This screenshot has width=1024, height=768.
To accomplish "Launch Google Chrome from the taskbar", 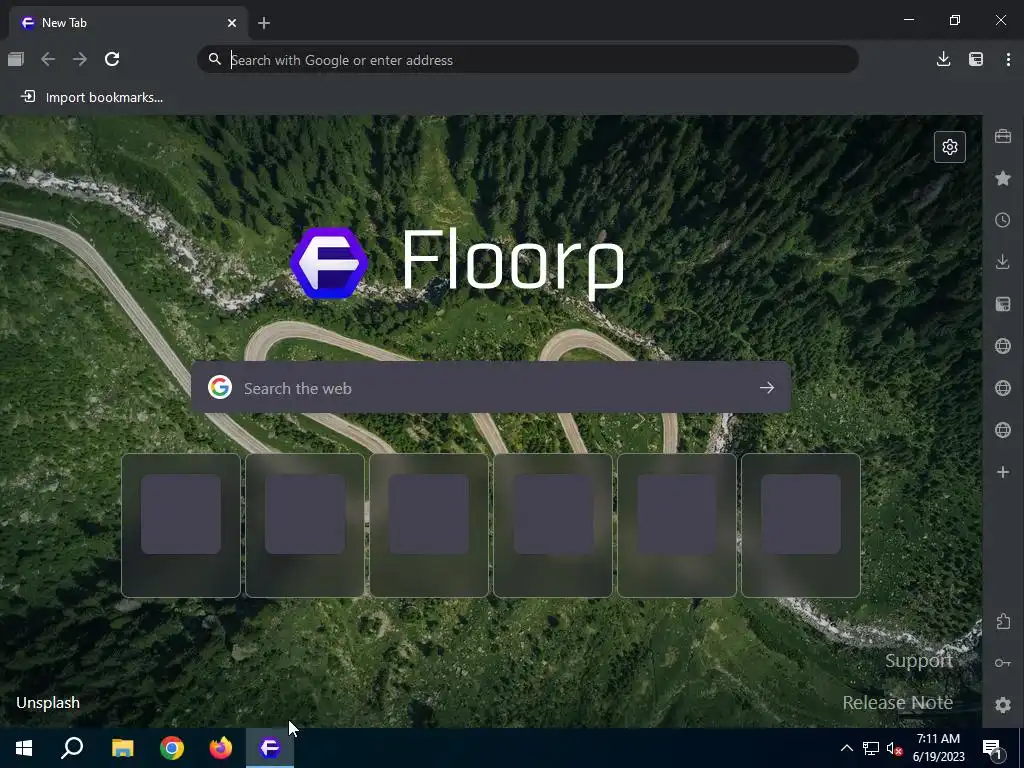I will pyautogui.click(x=172, y=748).
